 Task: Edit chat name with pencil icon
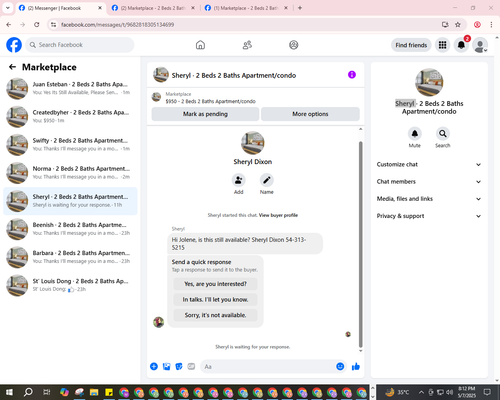(267, 180)
